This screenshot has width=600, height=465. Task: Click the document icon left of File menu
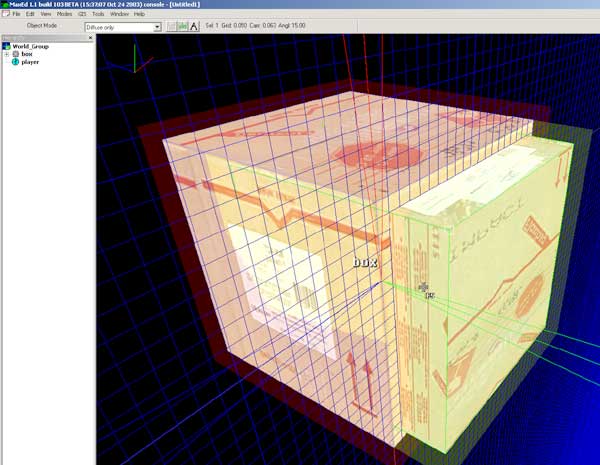tap(6, 14)
